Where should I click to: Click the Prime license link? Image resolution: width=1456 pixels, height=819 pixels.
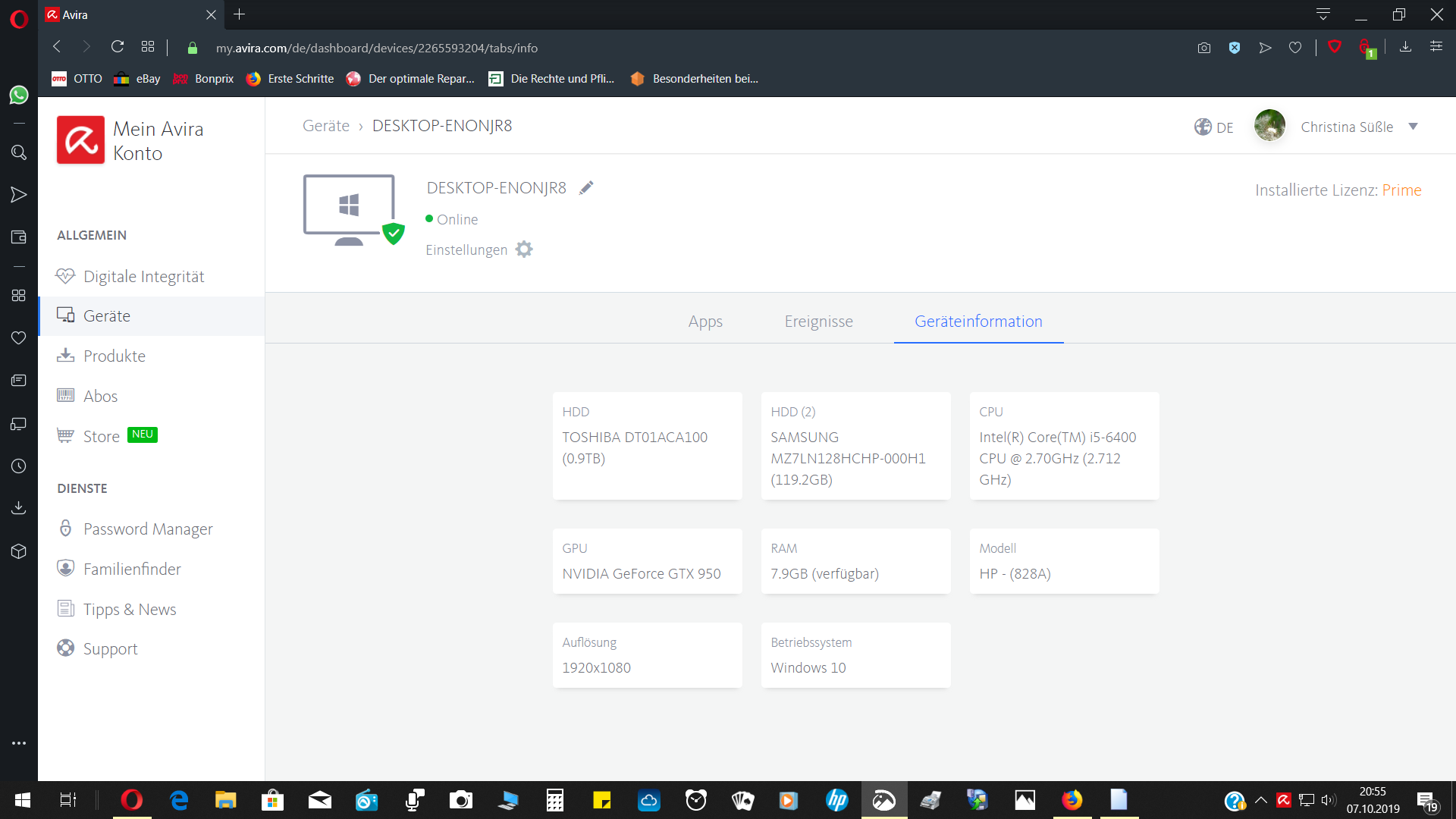point(1401,190)
